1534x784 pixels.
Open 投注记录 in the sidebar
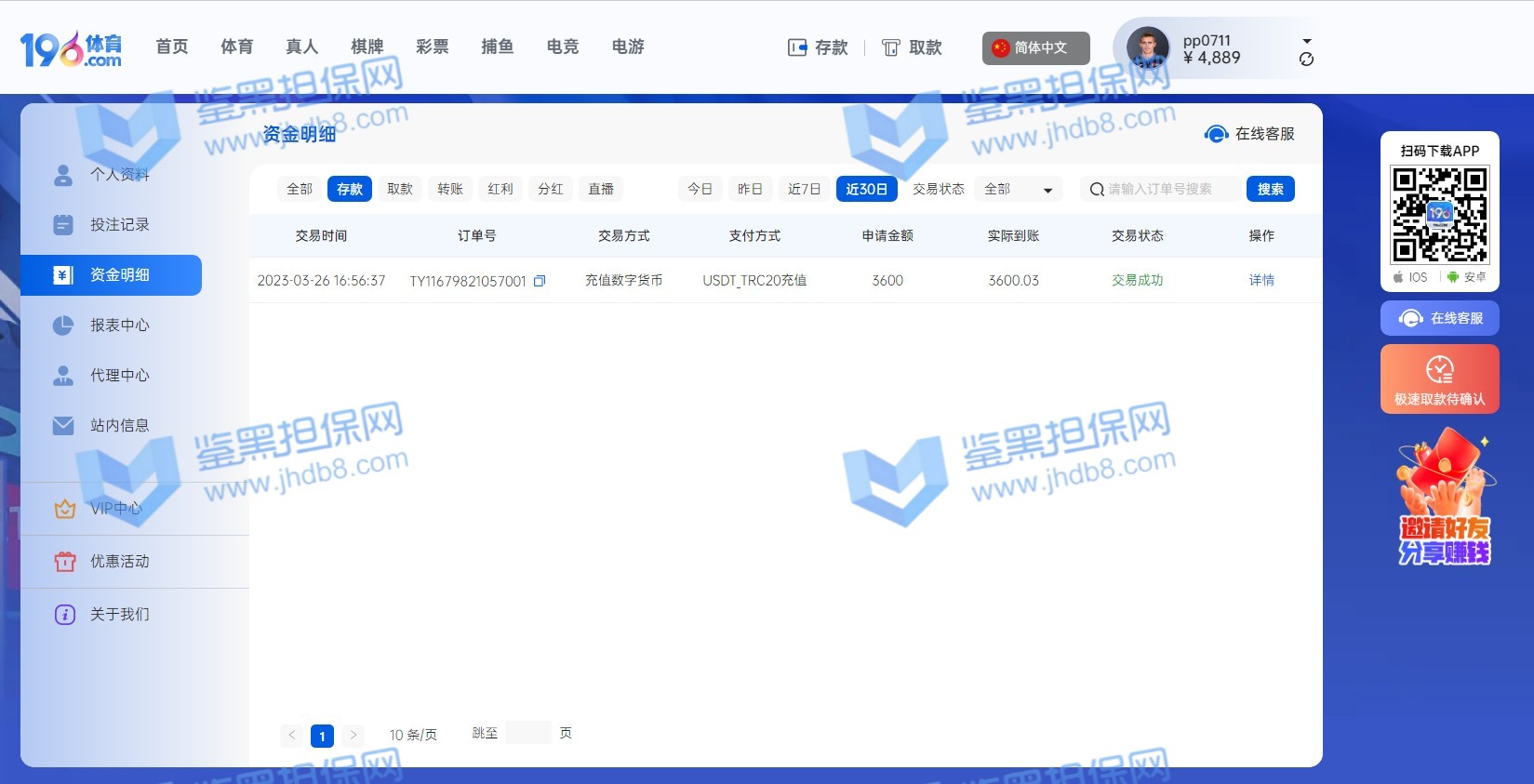tap(119, 225)
